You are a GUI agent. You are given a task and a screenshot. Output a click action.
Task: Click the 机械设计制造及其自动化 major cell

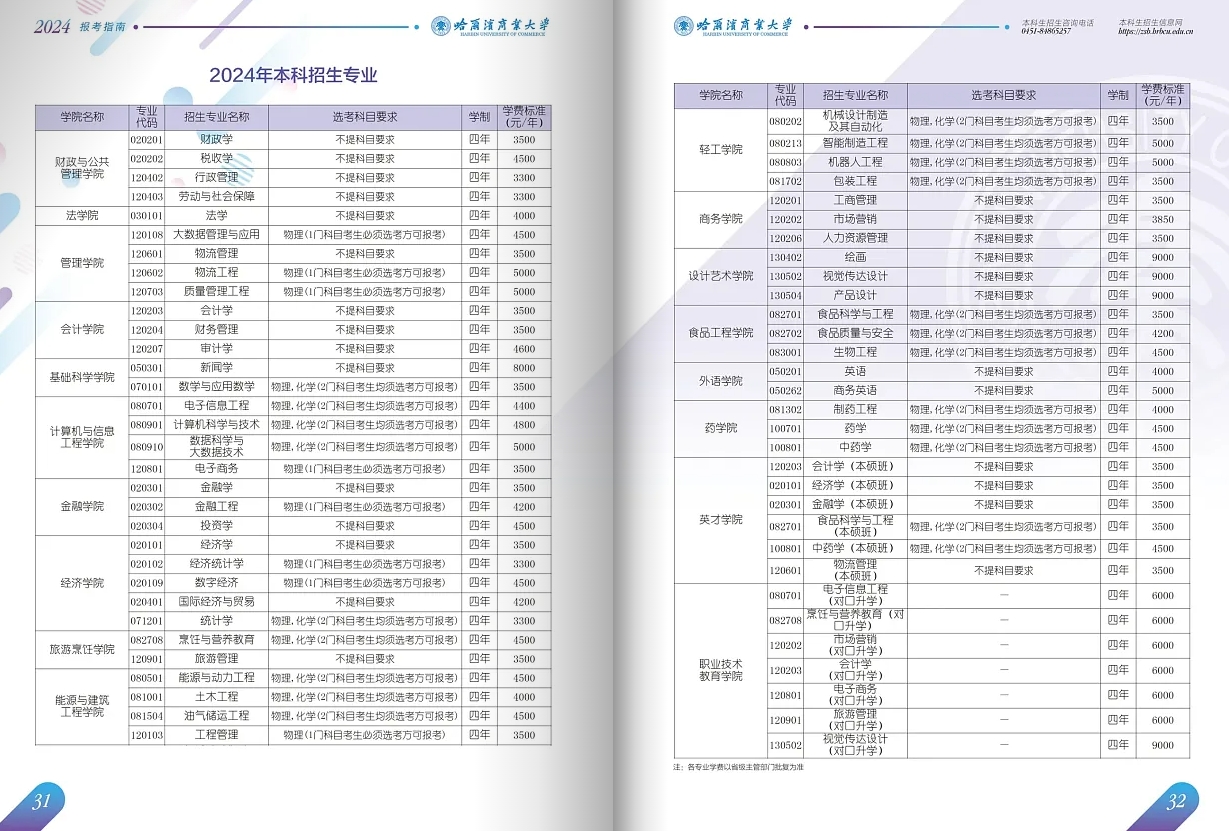pos(855,121)
